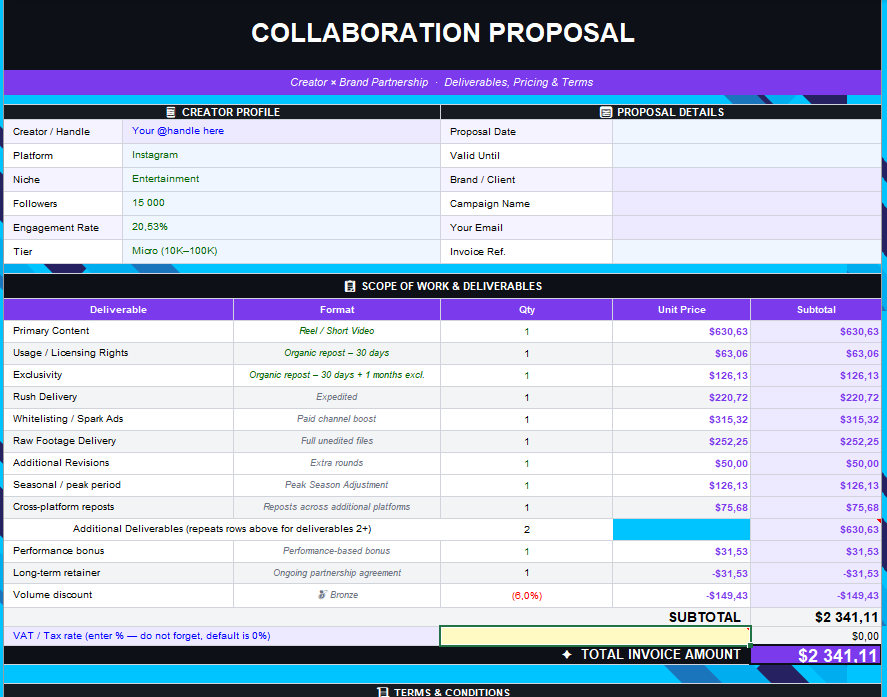Select the 'Extra rounds' format cell
The image size is (887, 697).
[x=337, y=463]
